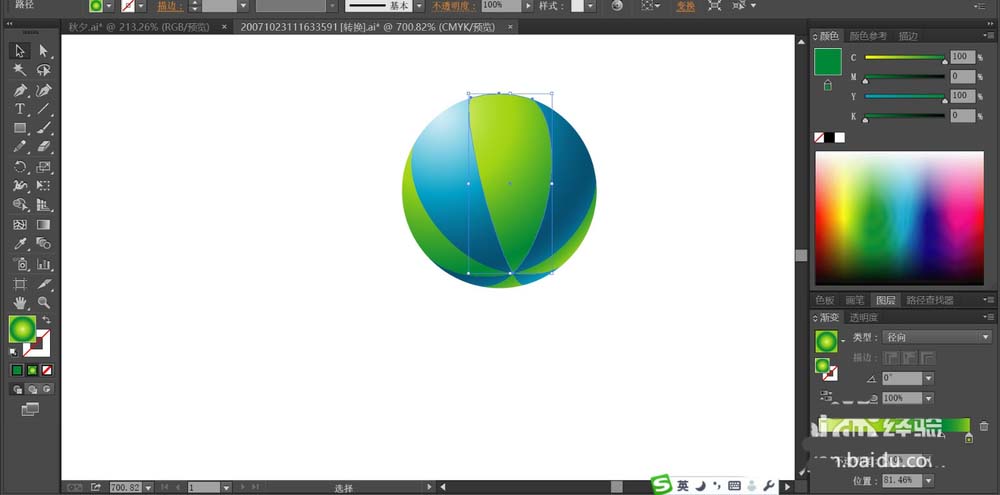Switch to 路径查找器 pathfinder tab
This screenshot has height=495, width=1000.
[x=930, y=300]
